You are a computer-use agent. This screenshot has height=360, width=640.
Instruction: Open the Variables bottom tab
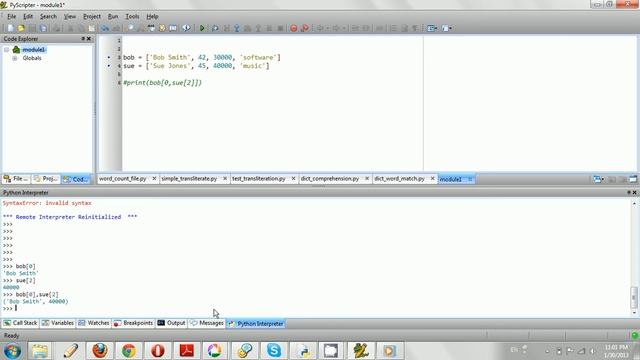pos(58,323)
